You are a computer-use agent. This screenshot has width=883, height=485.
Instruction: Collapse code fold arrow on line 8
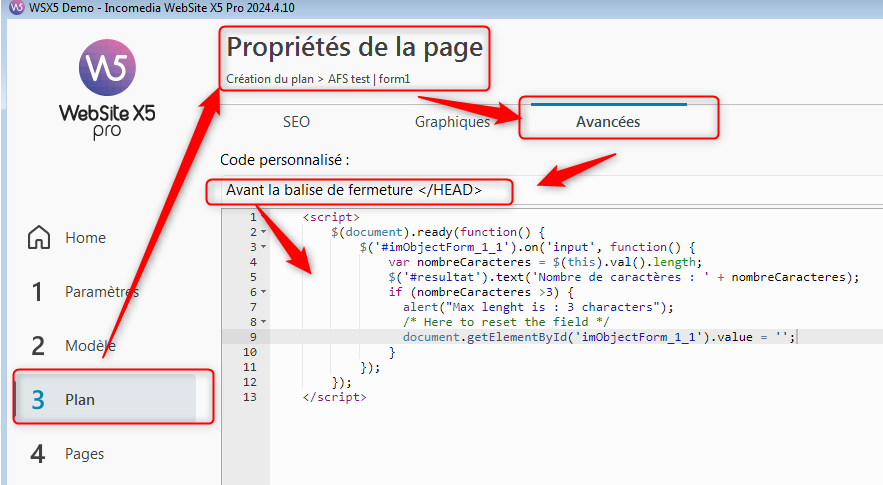pyautogui.click(x=263, y=322)
